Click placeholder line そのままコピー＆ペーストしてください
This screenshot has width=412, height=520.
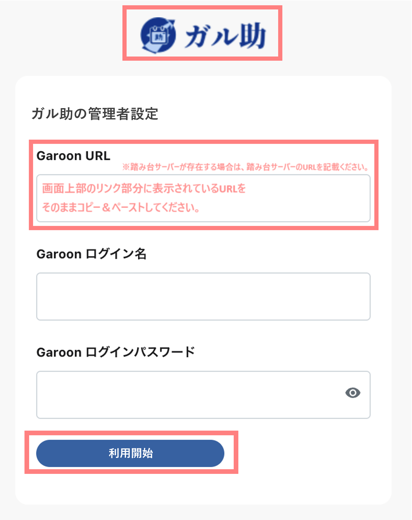tap(121, 207)
